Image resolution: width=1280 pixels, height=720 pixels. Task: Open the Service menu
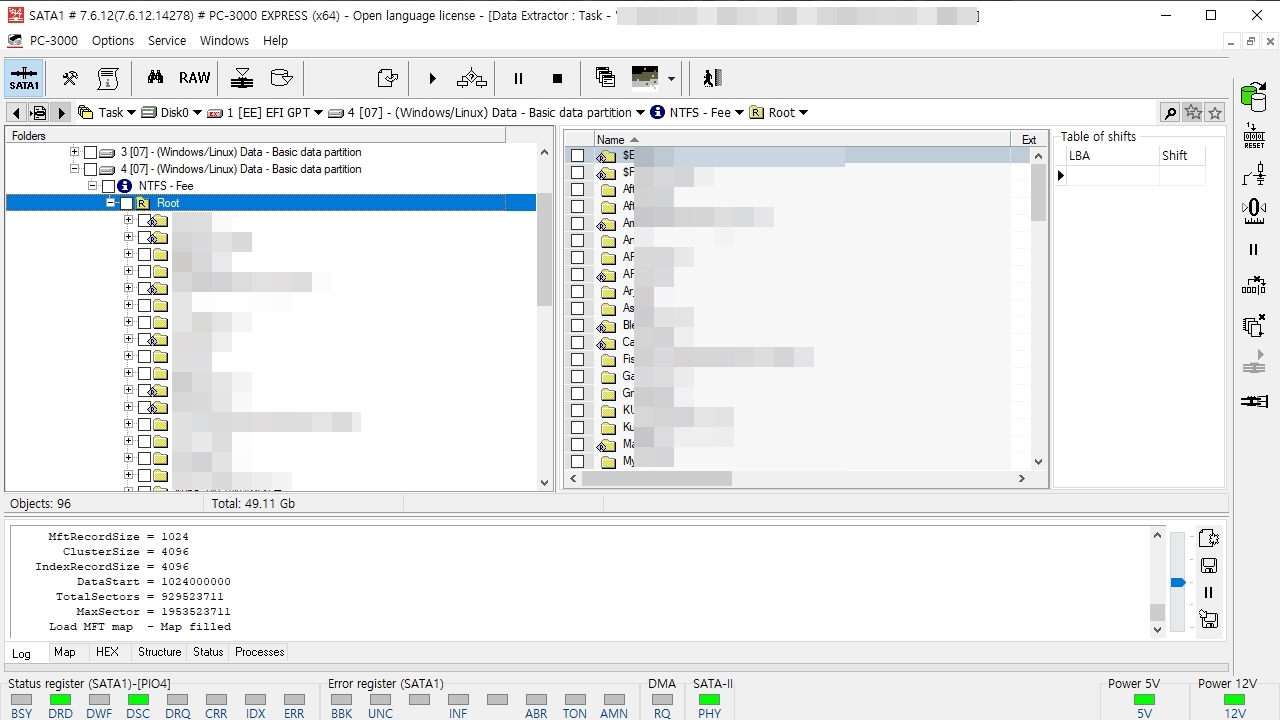pyautogui.click(x=167, y=41)
